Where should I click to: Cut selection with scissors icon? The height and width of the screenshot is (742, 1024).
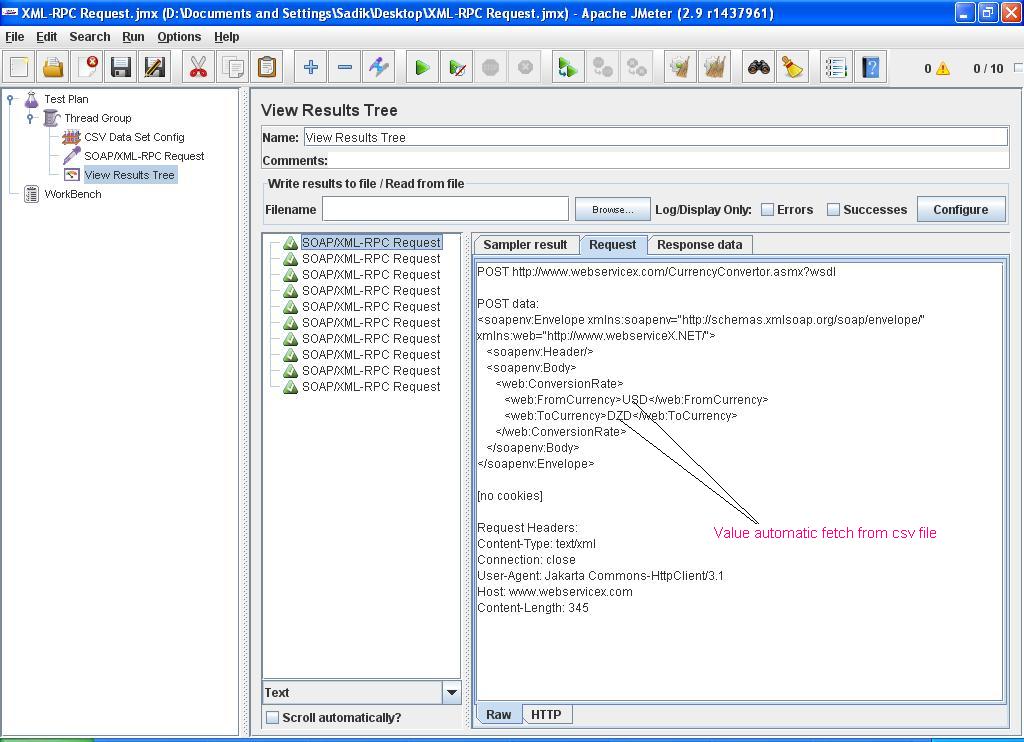[x=199, y=67]
